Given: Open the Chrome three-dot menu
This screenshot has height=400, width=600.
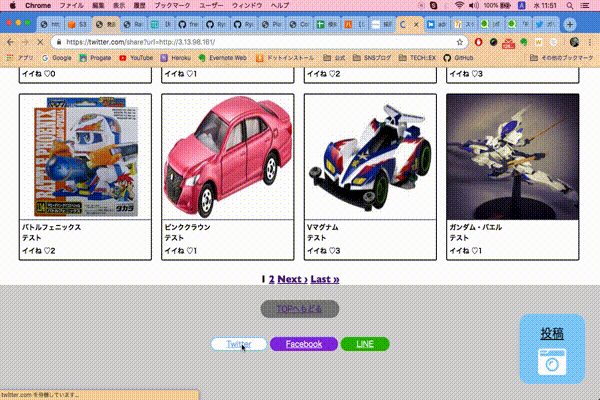Looking at the screenshot, I should (x=590, y=42).
